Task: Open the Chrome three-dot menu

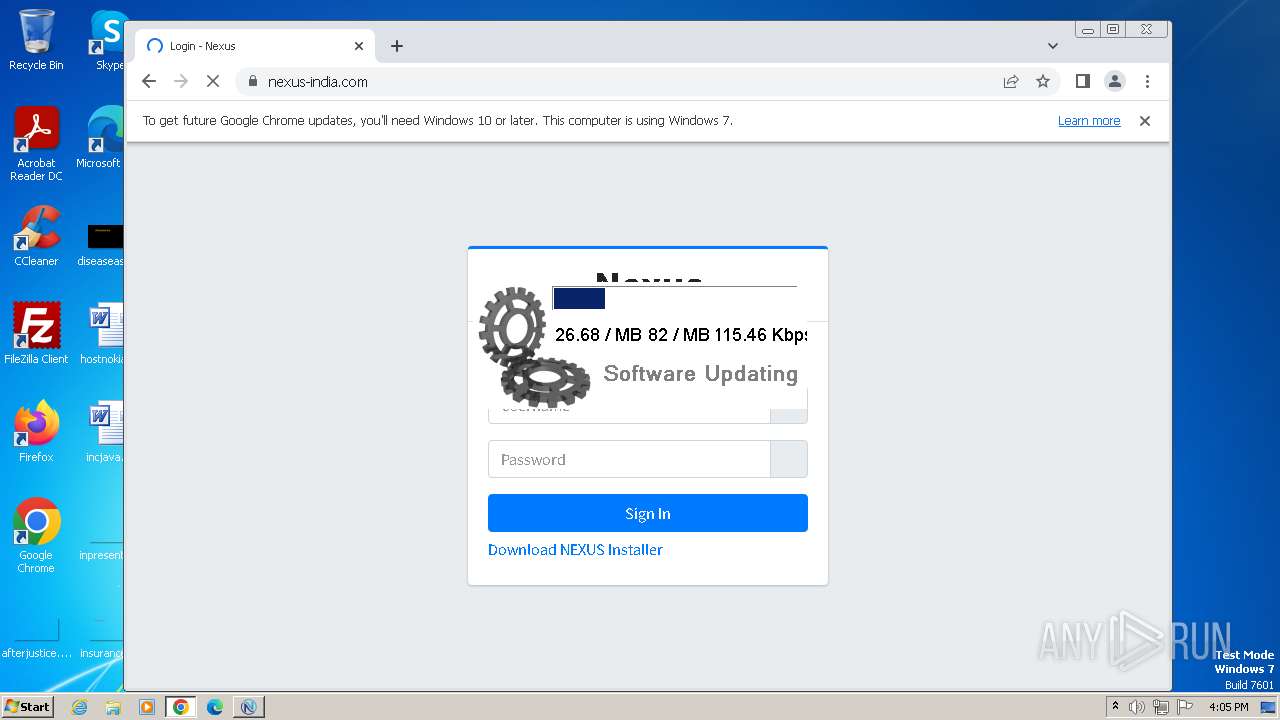Action: (1147, 82)
